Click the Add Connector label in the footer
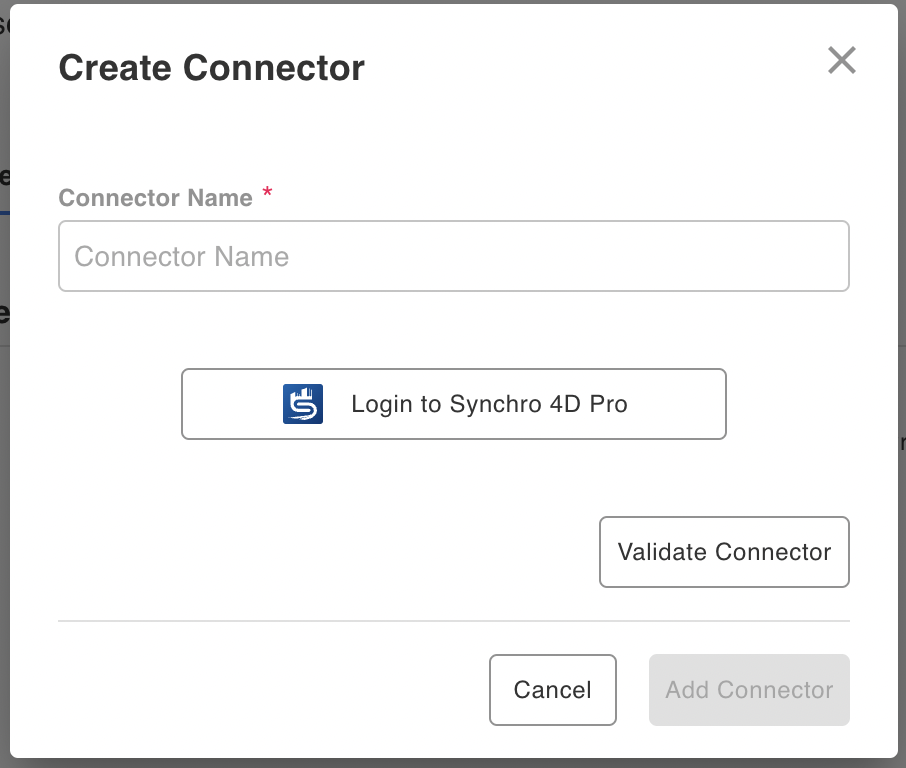This screenshot has width=906, height=768. (749, 690)
